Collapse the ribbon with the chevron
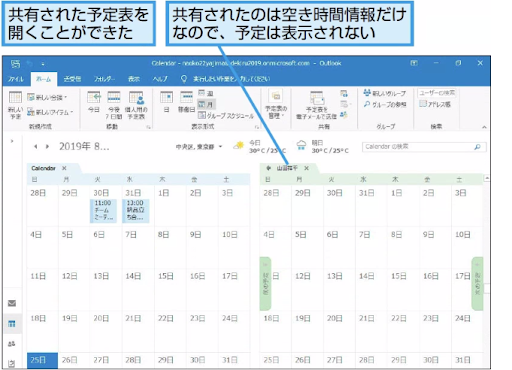Viewport: 512px width, 370px height. pyautogui.click(x=484, y=127)
